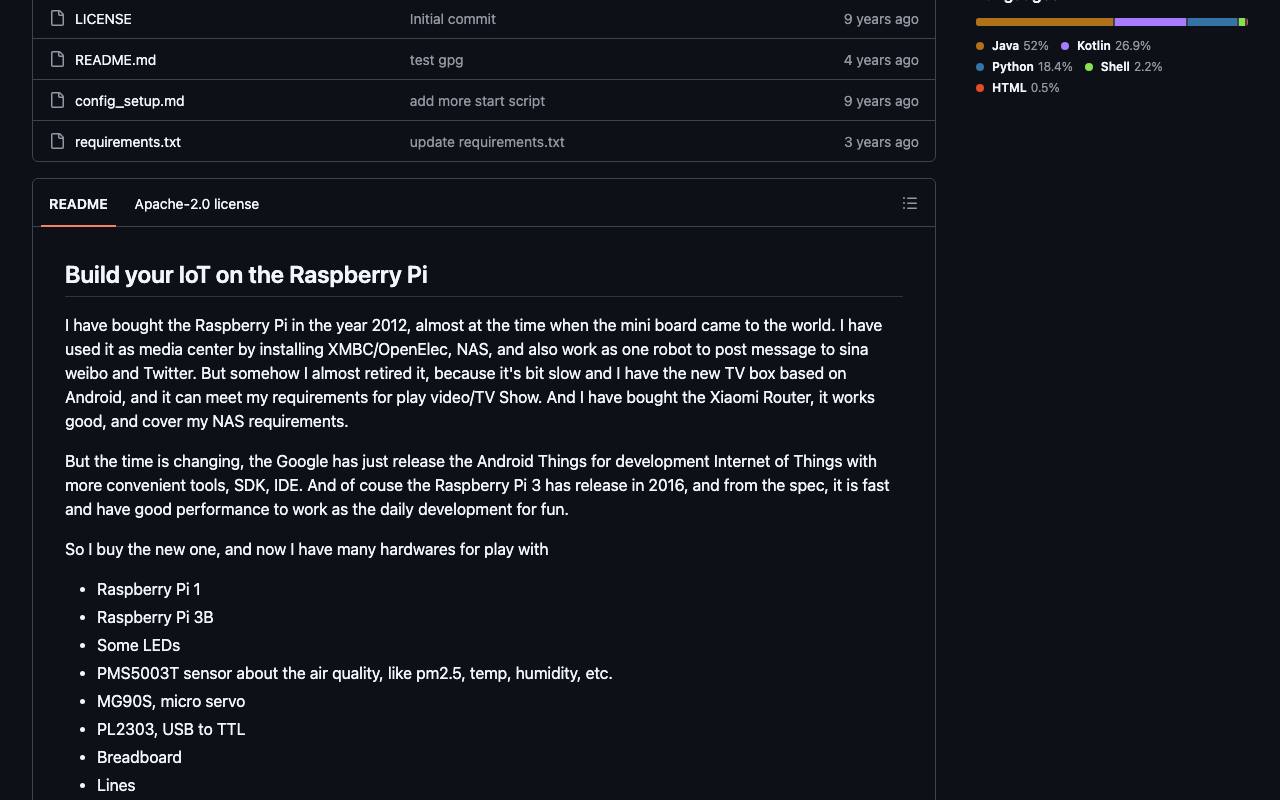The height and width of the screenshot is (800, 1280).
Task: Click the config_setup.md file icon
Action: 57,100
